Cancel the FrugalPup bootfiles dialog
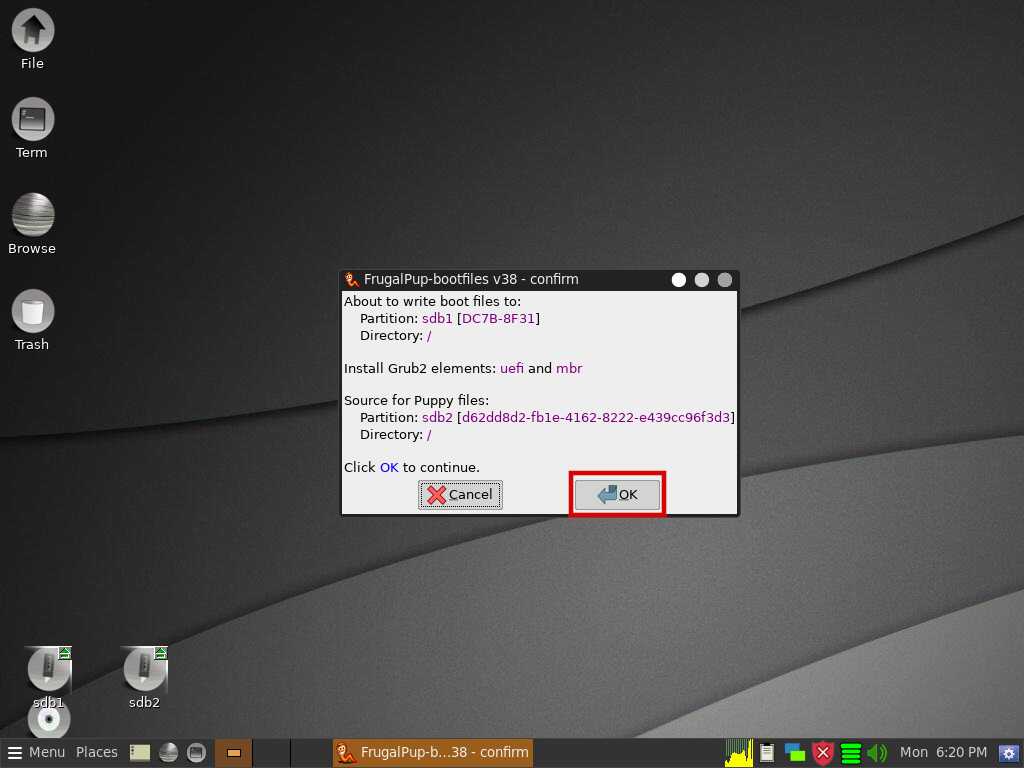This screenshot has width=1024, height=768. pos(460,494)
